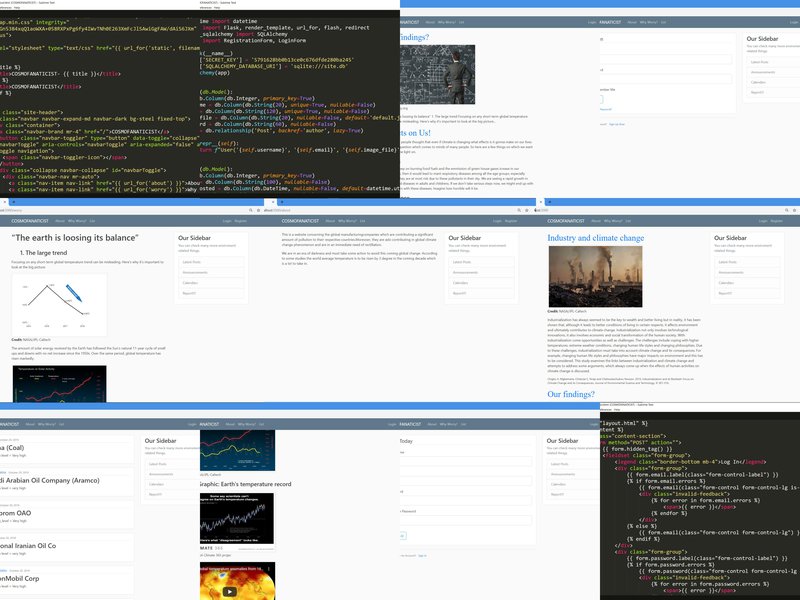This screenshot has width=800, height=600.
Task: Play the global temperature anomalies video
Action: (x=230, y=590)
